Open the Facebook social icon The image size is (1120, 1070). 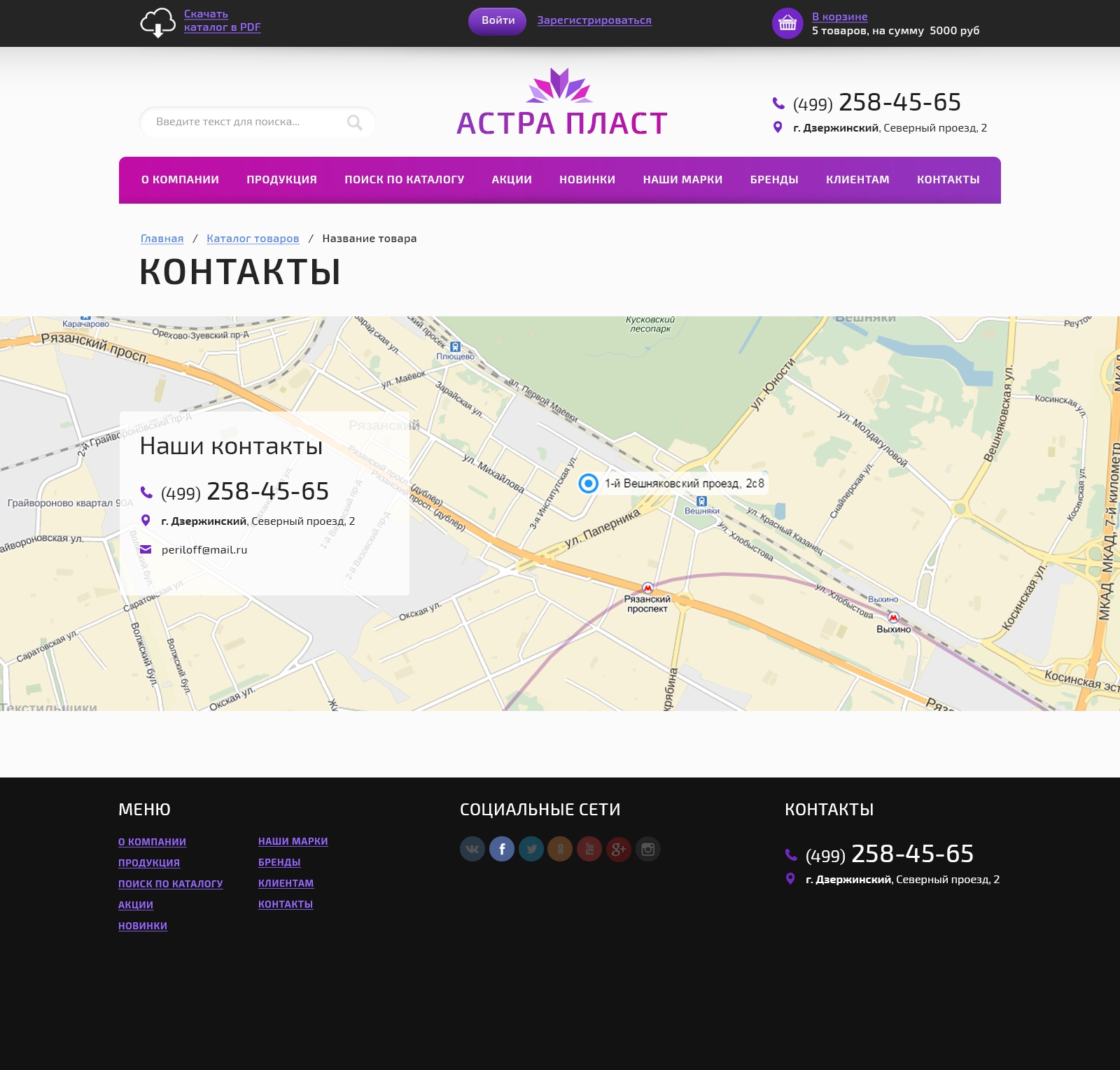[x=502, y=849]
